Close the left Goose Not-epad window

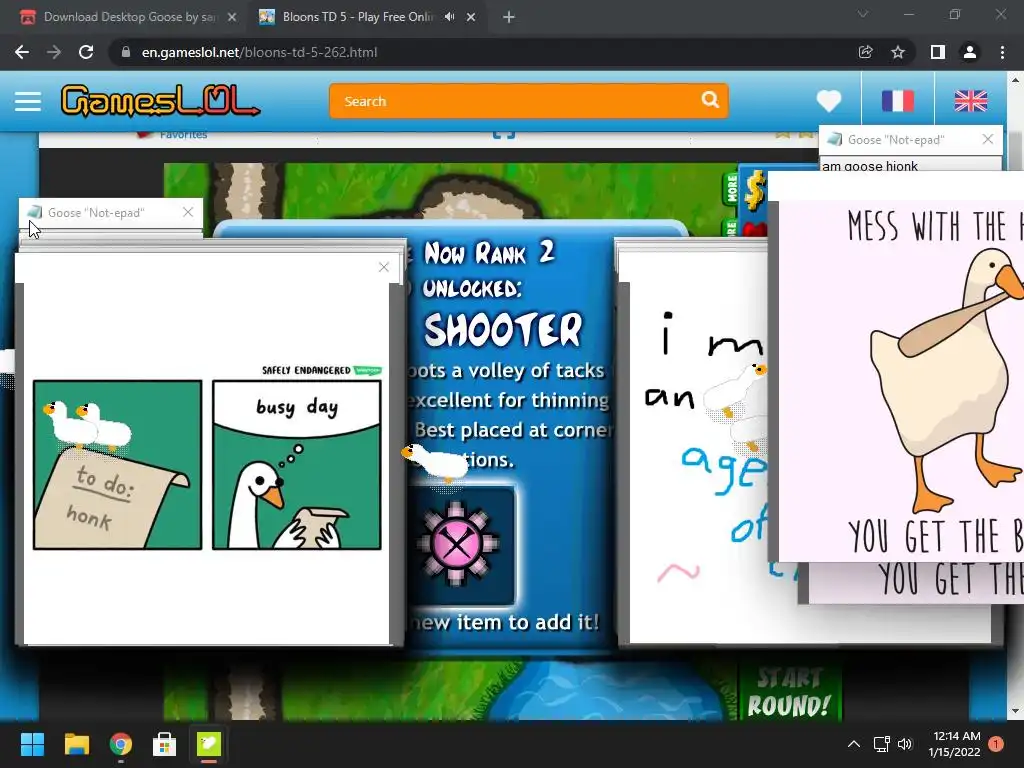click(188, 212)
